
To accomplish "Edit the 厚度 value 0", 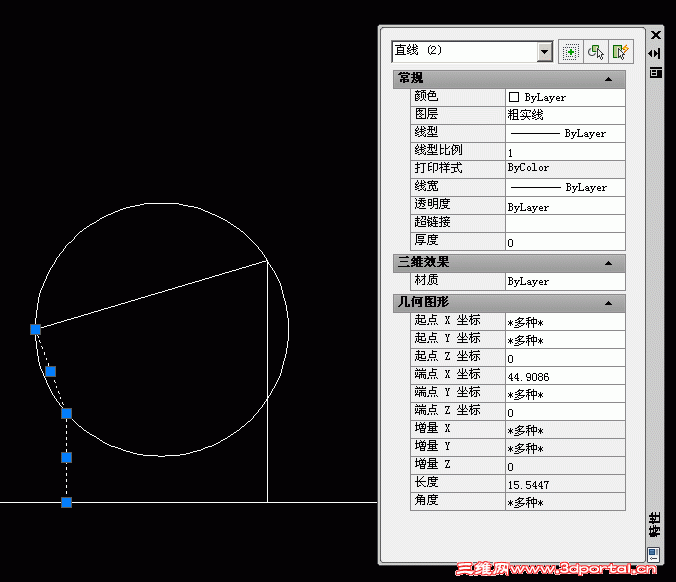I will (x=565, y=241).
